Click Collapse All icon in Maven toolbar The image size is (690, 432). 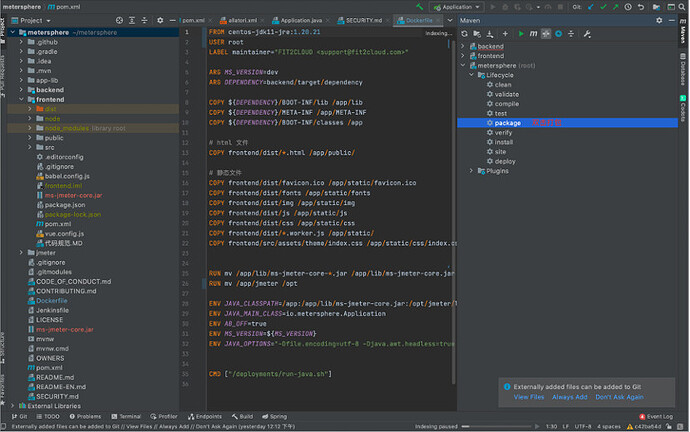point(571,34)
